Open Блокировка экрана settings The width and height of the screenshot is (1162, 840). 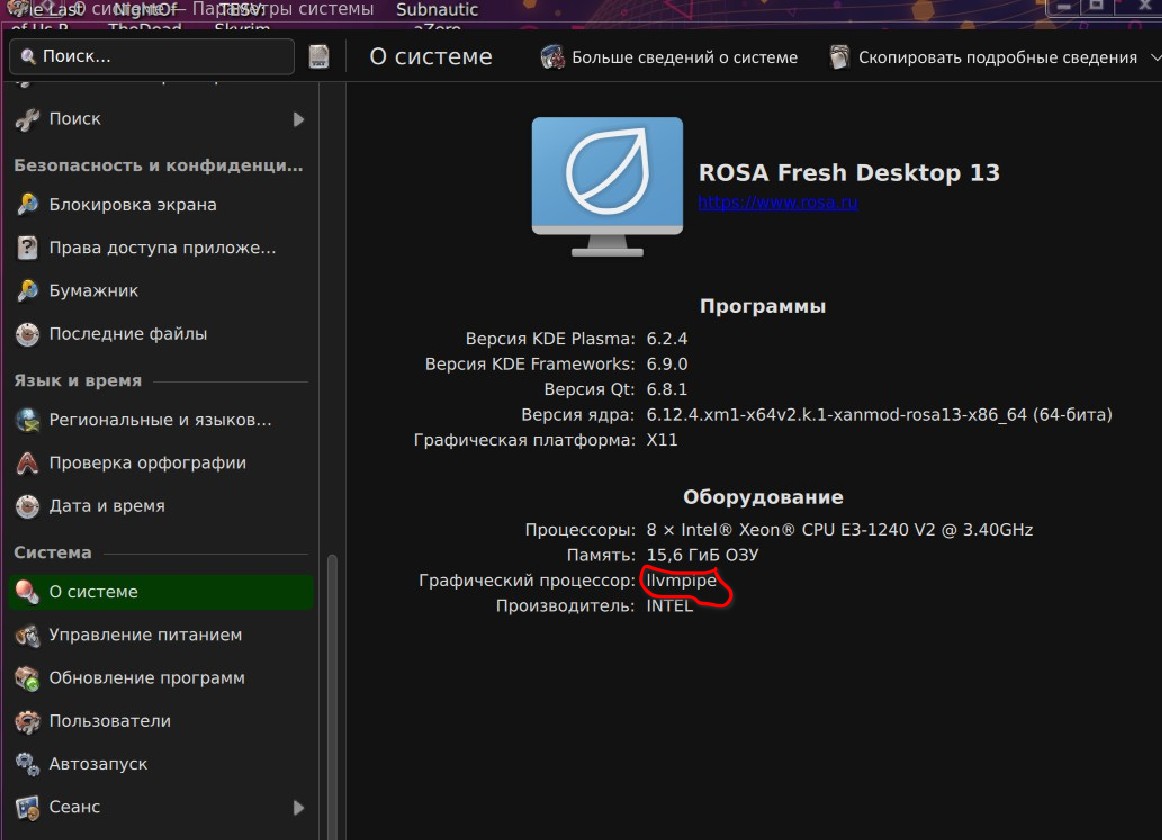tap(161, 205)
